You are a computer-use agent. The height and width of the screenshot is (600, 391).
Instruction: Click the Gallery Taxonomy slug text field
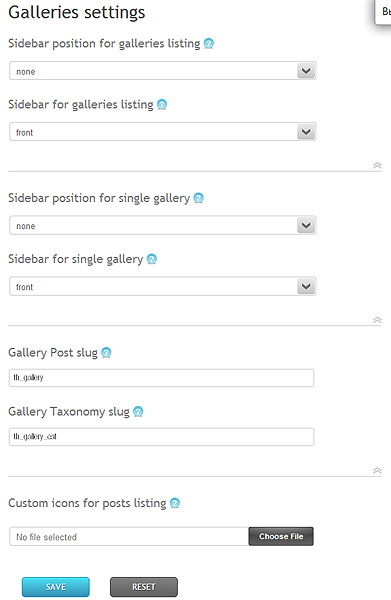(161, 437)
